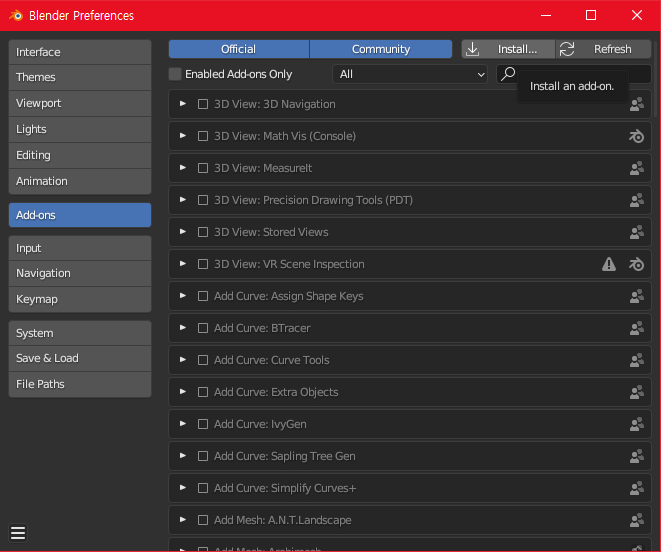The height and width of the screenshot is (552, 661).
Task: Expand the MeasureIt add-on row
Action: 183,168
